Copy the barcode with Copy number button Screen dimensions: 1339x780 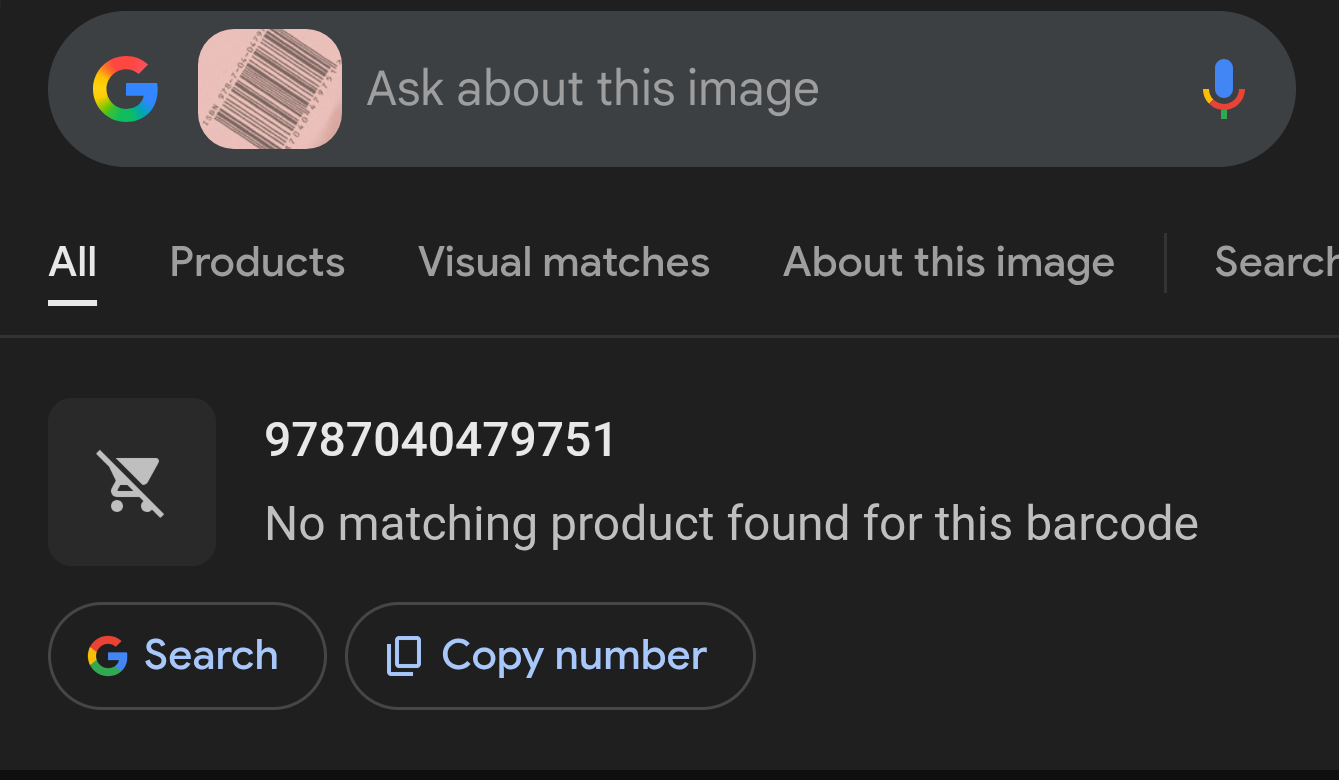click(550, 656)
